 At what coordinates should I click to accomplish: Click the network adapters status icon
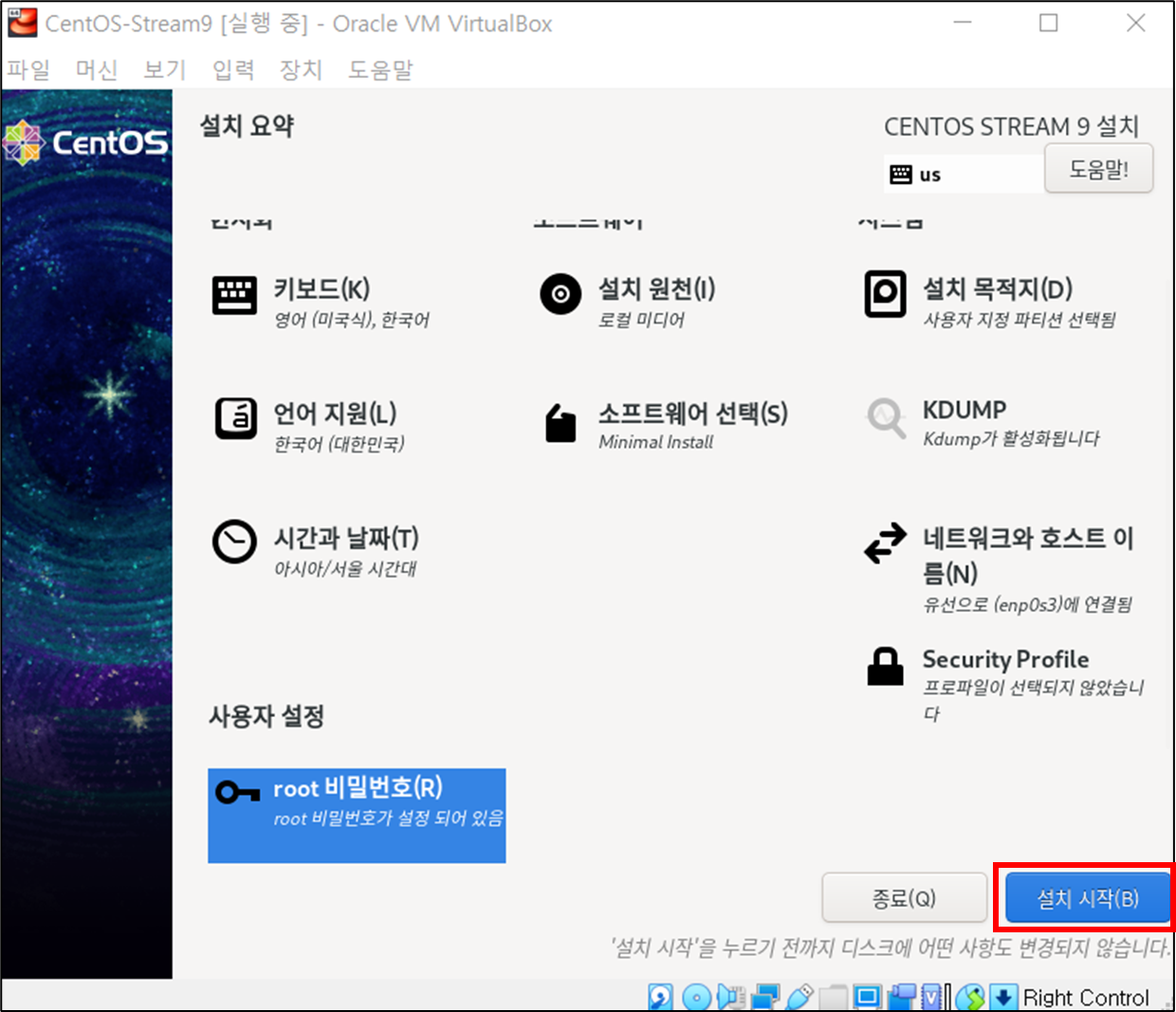click(x=765, y=997)
